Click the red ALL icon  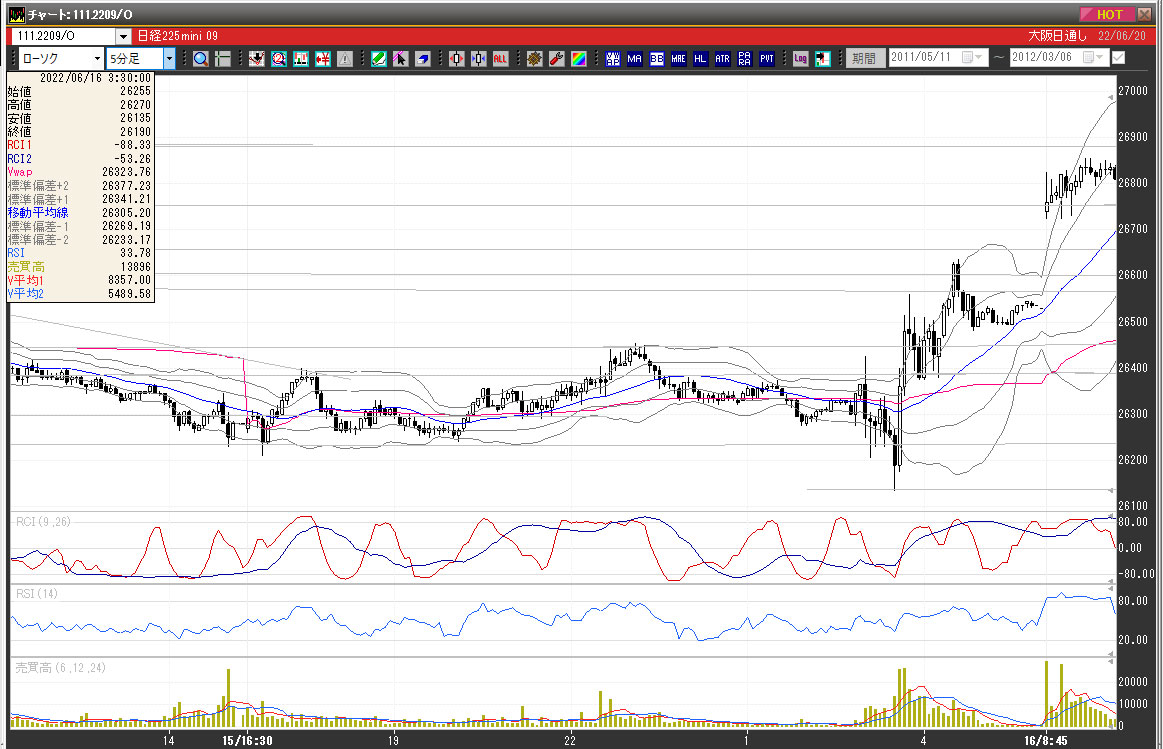[501, 59]
